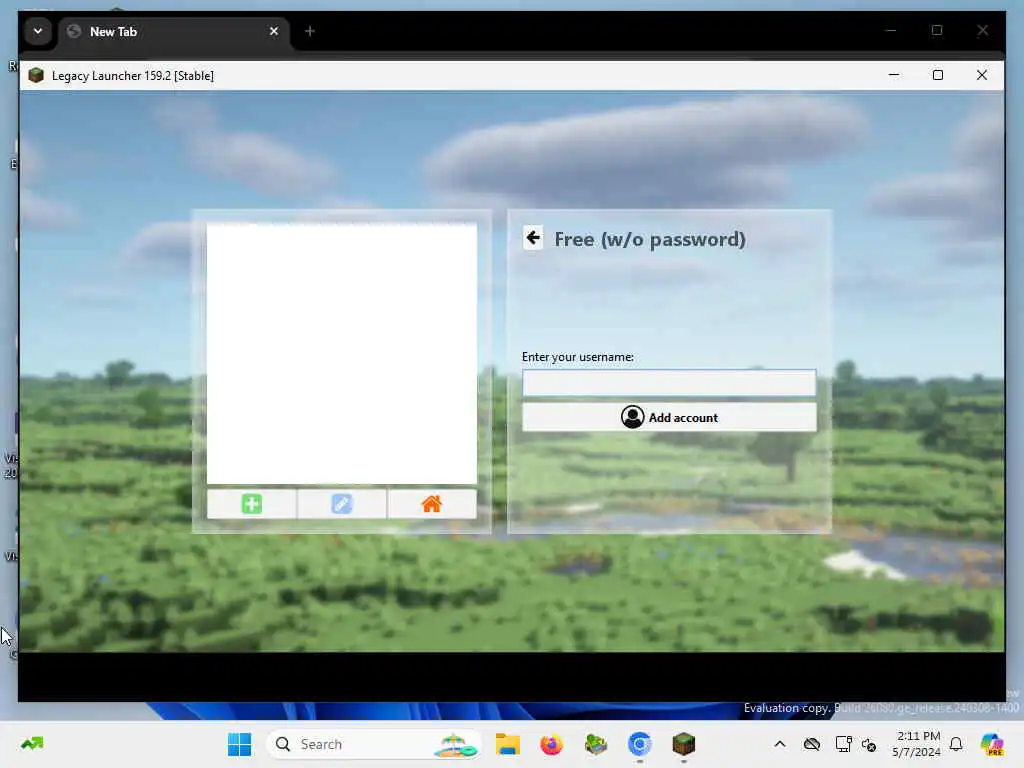The image size is (1024, 768).
Task: Open the Windows Start menu
Action: point(240,744)
